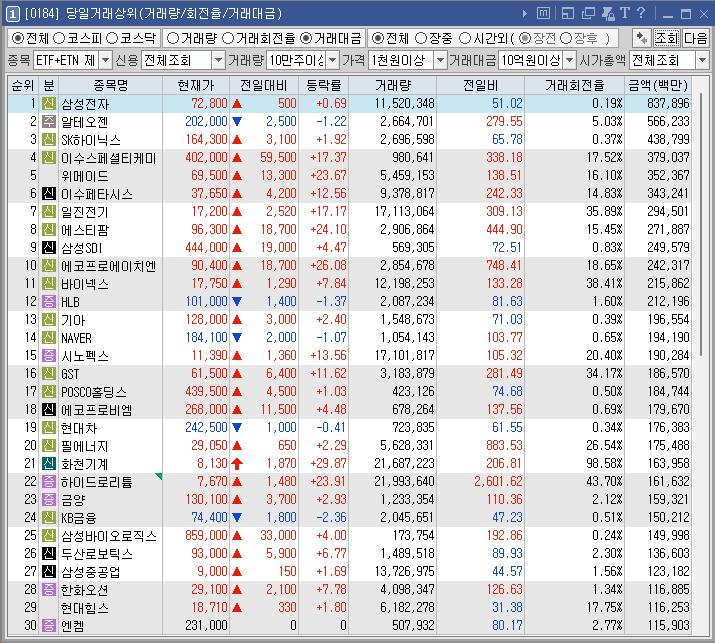Select the 장중 session radio button
This screenshot has height=643, width=715.
coord(421,38)
